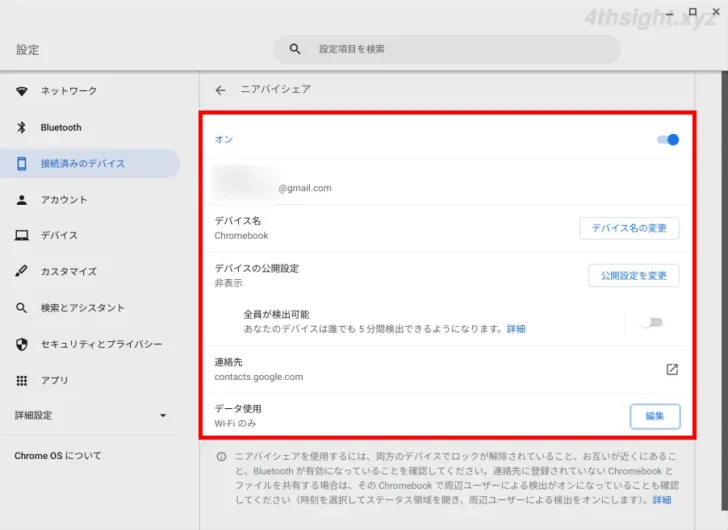Click the 詳細設定 label in sidebar

point(33,415)
